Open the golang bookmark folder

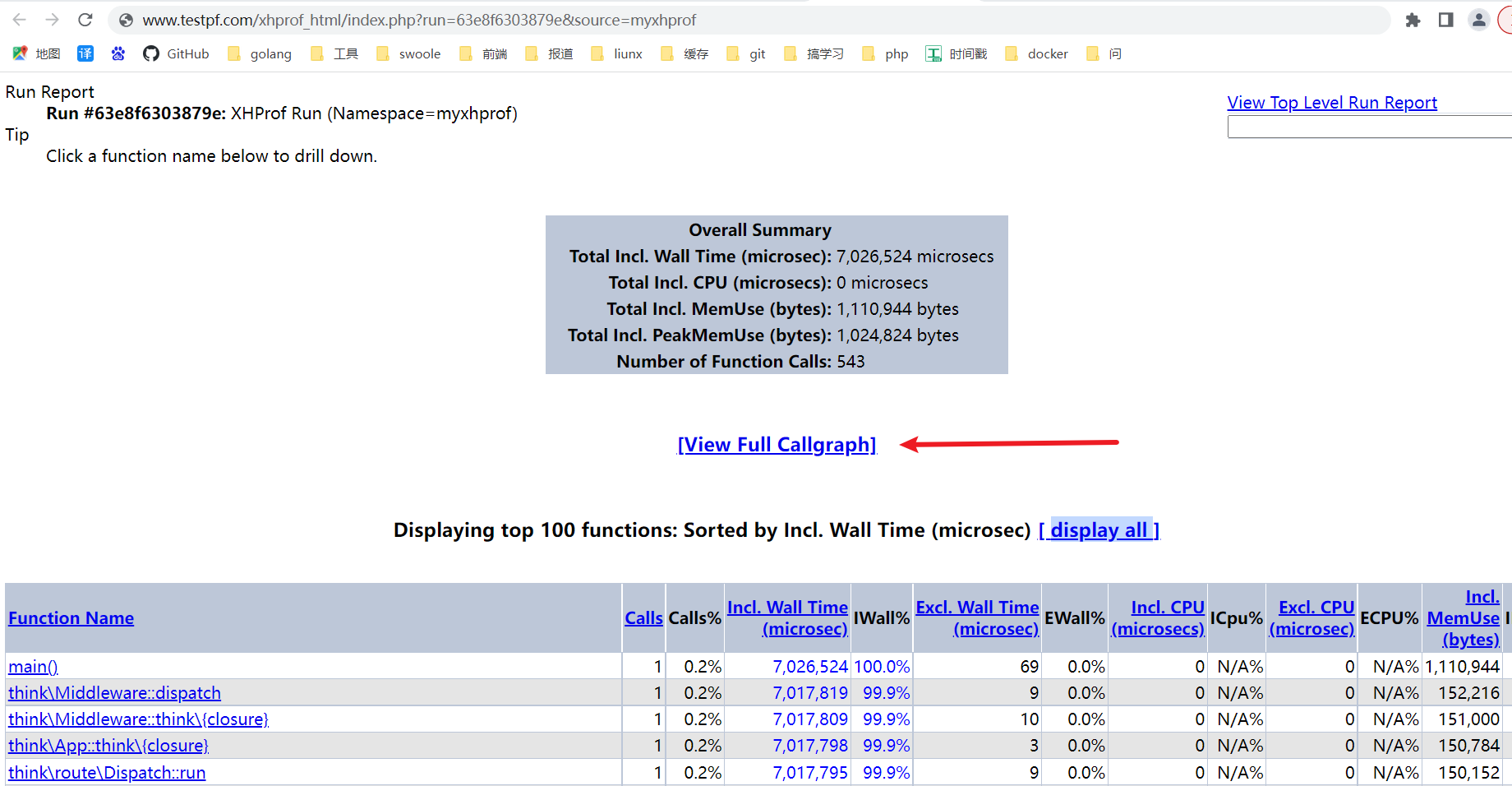[x=260, y=53]
